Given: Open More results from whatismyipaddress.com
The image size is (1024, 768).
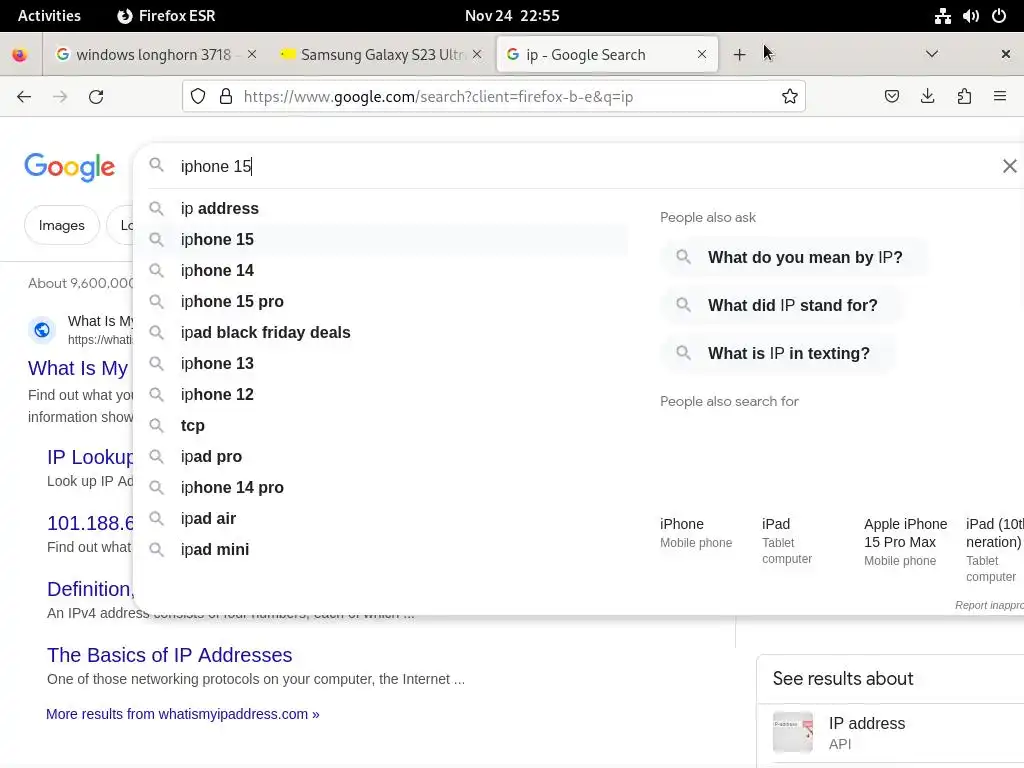Looking at the screenshot, I should point(183,714).
